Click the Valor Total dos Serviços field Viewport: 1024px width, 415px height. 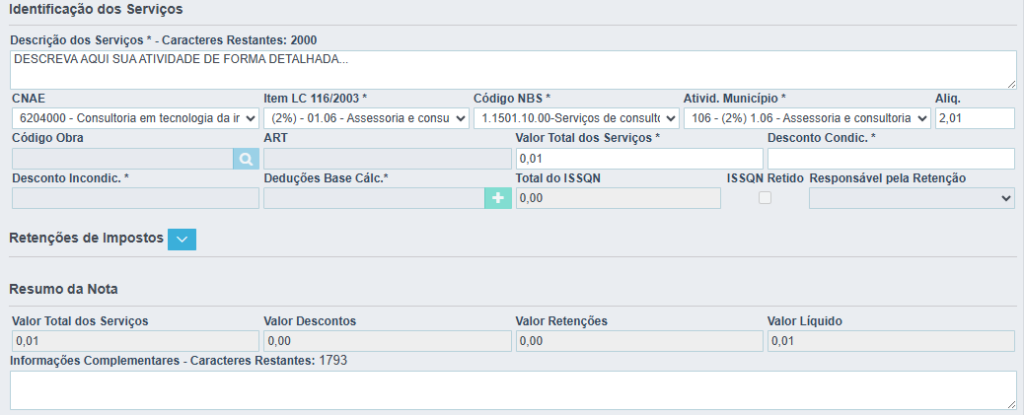(x=639, y=158)
